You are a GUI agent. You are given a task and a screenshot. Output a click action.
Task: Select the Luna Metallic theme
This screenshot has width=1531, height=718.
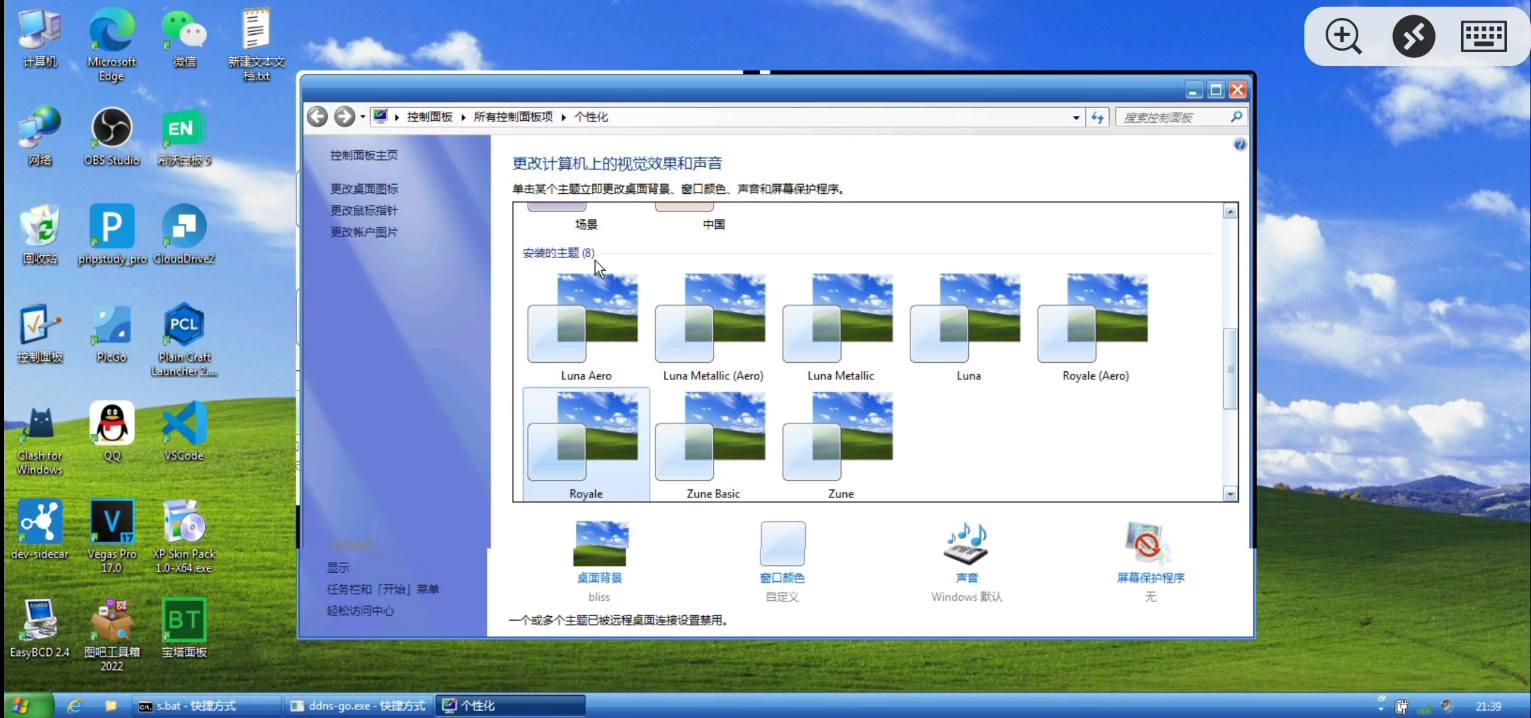click(841, 326)
